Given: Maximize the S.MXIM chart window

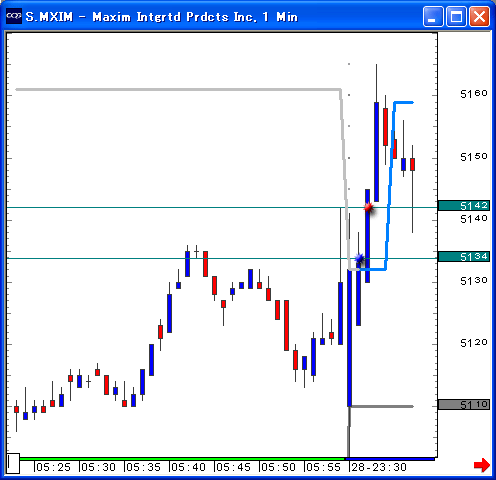Looking at the screenshot, I should coord(456,16).
